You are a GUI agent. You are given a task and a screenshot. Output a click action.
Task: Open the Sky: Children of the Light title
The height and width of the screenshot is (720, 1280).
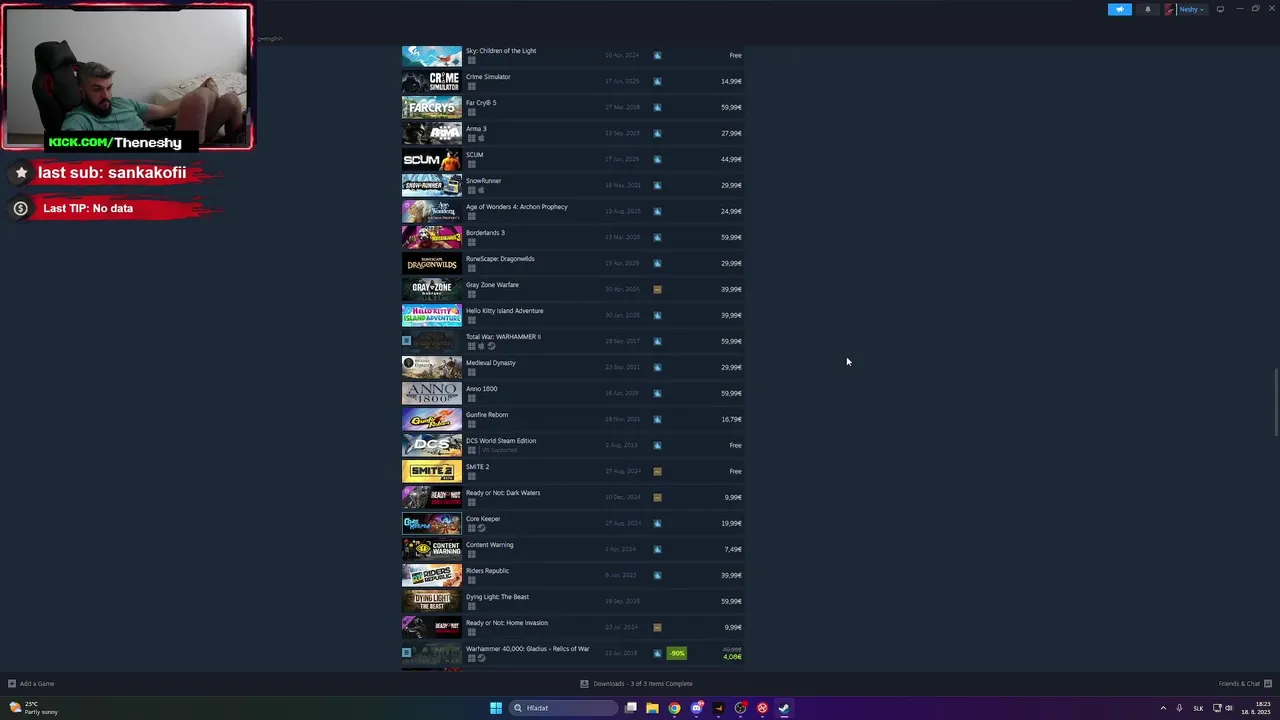pos(501,51)
